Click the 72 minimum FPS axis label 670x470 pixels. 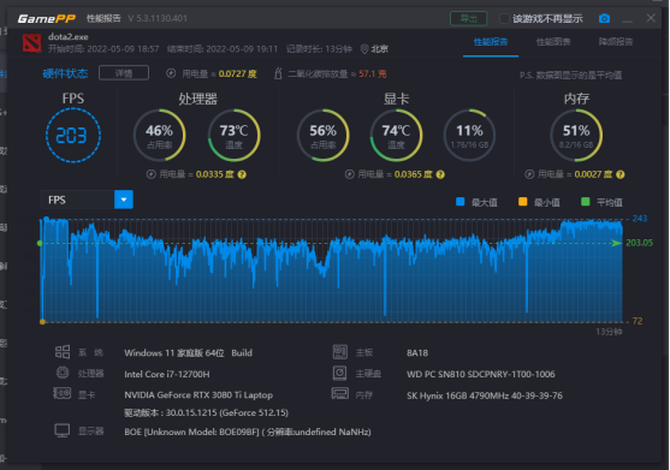[x=637, y=321]
